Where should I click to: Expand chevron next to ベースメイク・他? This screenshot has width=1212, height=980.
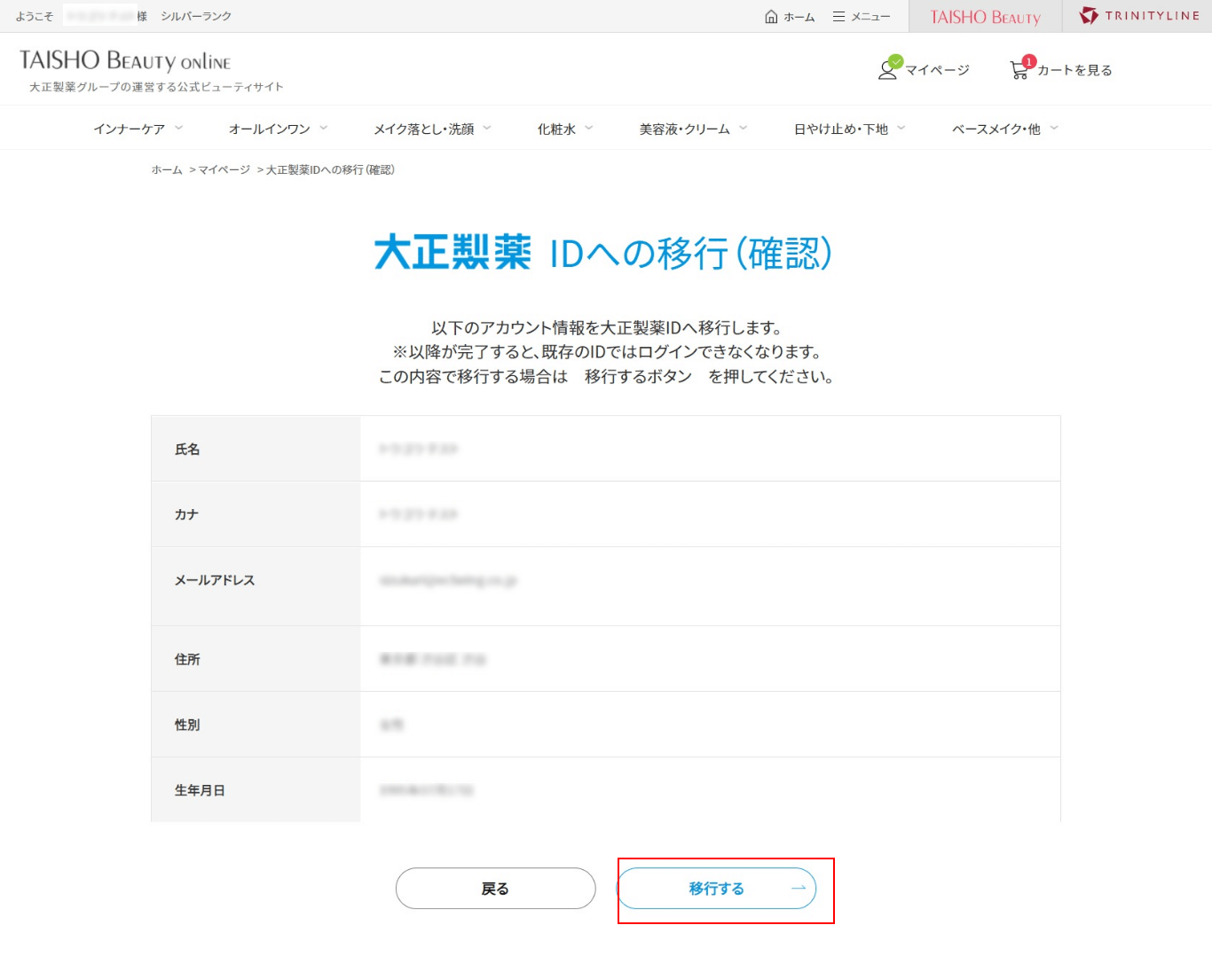pyautogui.click(x=1054, y=128)
